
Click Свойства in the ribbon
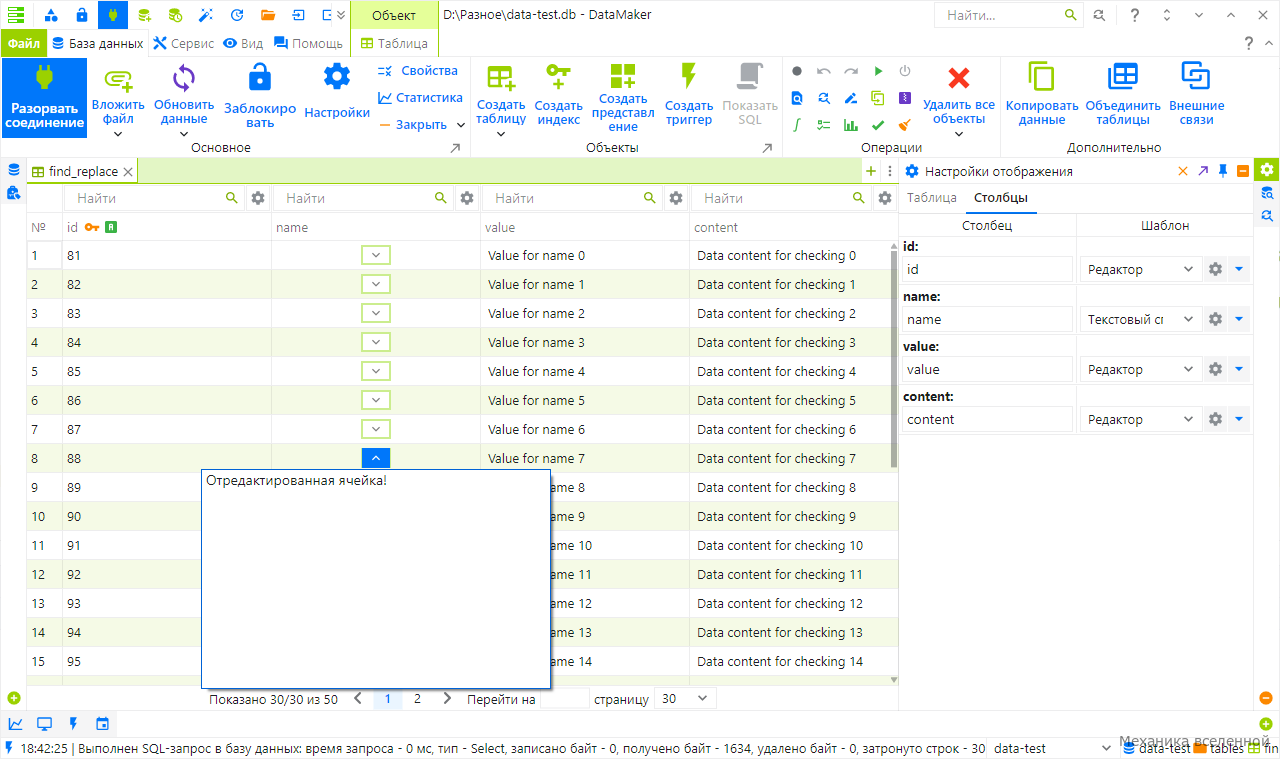[418, 71]
